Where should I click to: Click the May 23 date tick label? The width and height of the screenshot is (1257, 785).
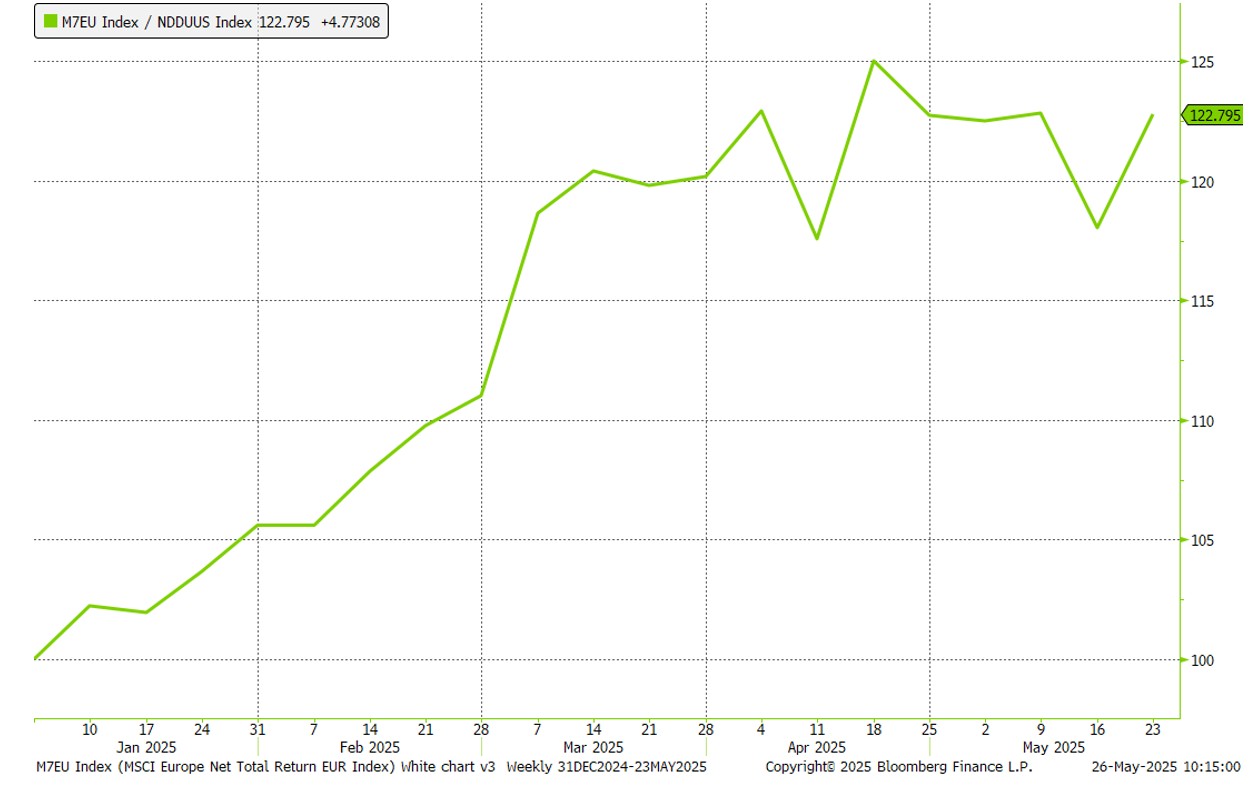[x=1152, y=729]
